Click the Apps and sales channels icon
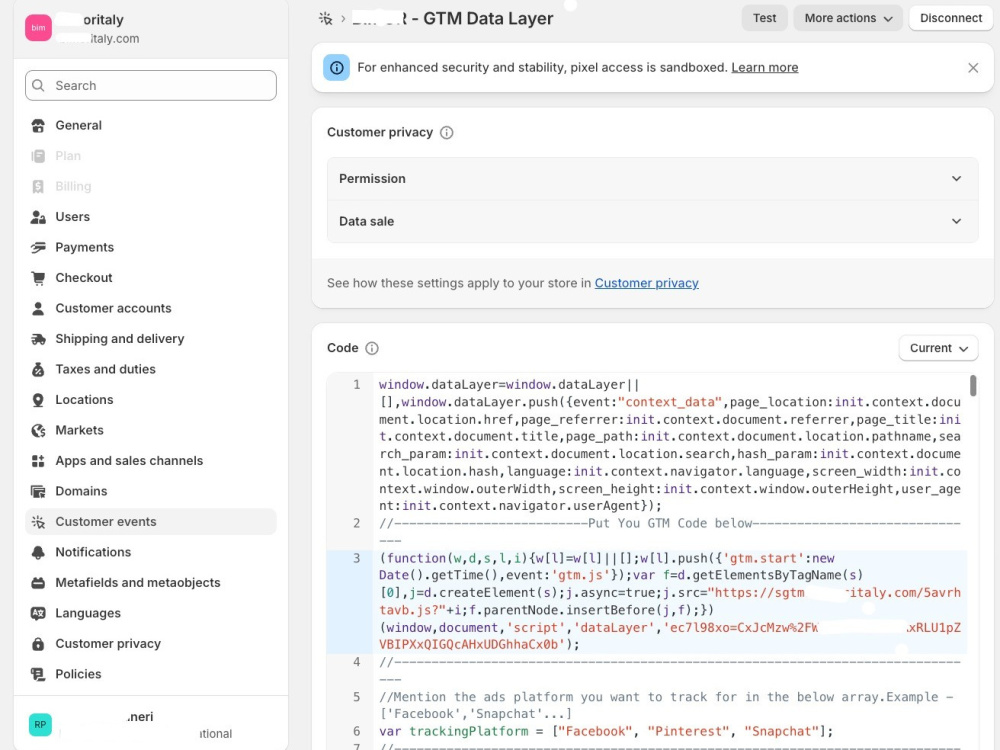Screen dimensions: 1000x750 click(38, 461)
